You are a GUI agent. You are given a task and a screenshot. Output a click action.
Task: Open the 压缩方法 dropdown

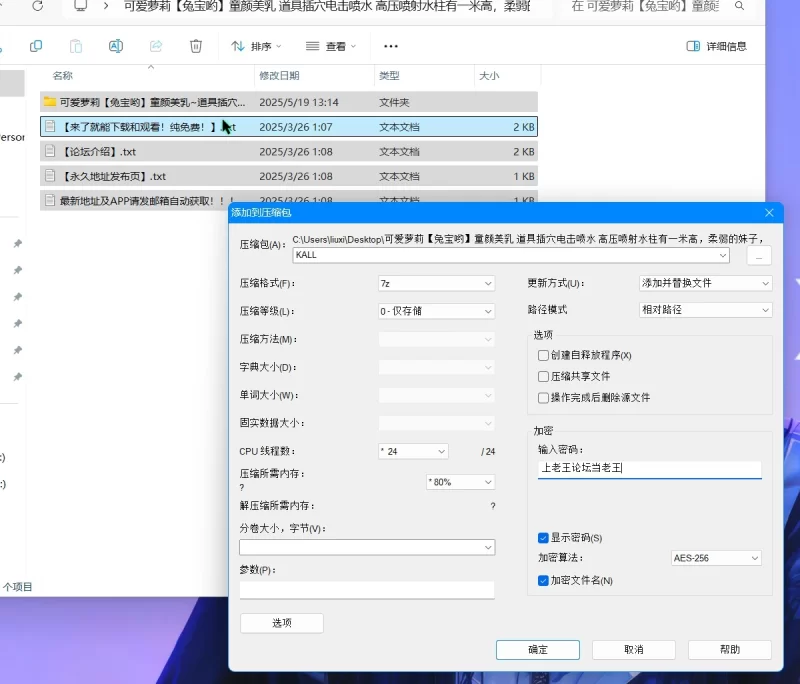pos(436,339)
